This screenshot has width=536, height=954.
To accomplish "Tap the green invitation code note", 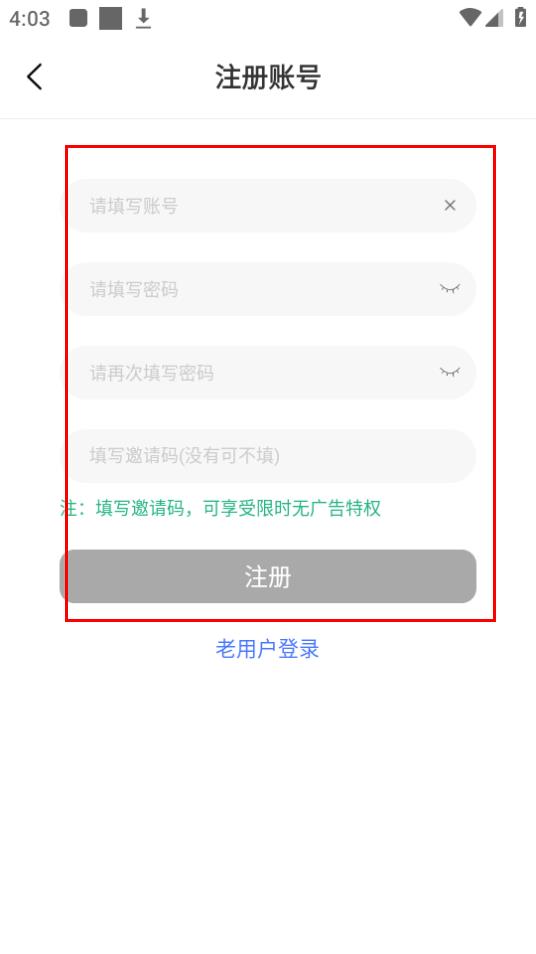I will tap(220, 508).
